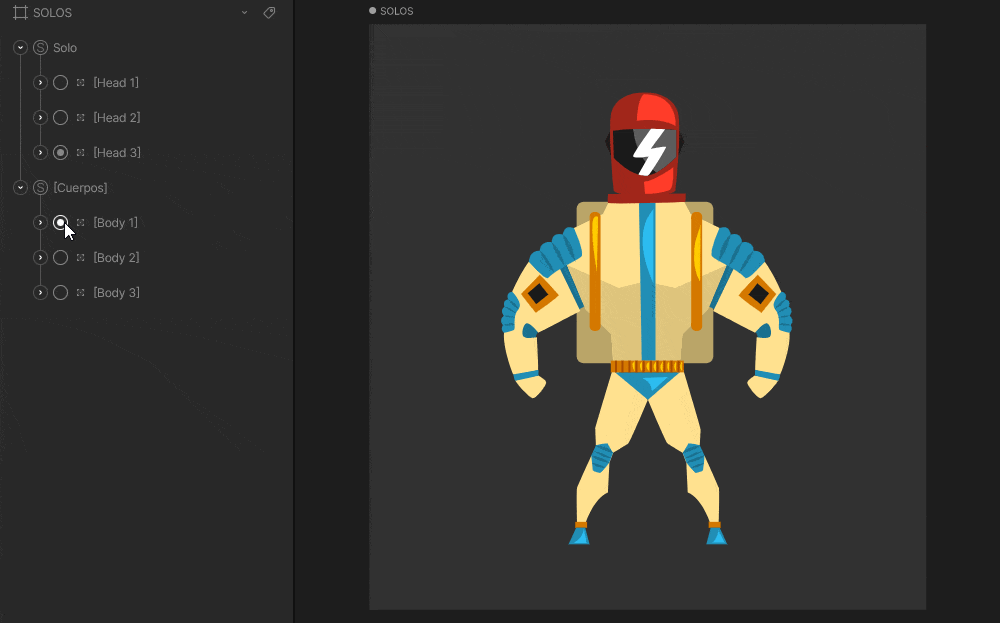Screen dimensions: 1000x623
Task: Collapse the [Cuerpos] group
Action: (x=20, y=187)
